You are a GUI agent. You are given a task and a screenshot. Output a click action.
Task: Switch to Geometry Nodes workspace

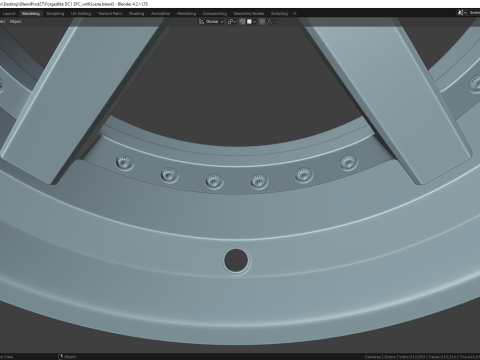(249, 14)
